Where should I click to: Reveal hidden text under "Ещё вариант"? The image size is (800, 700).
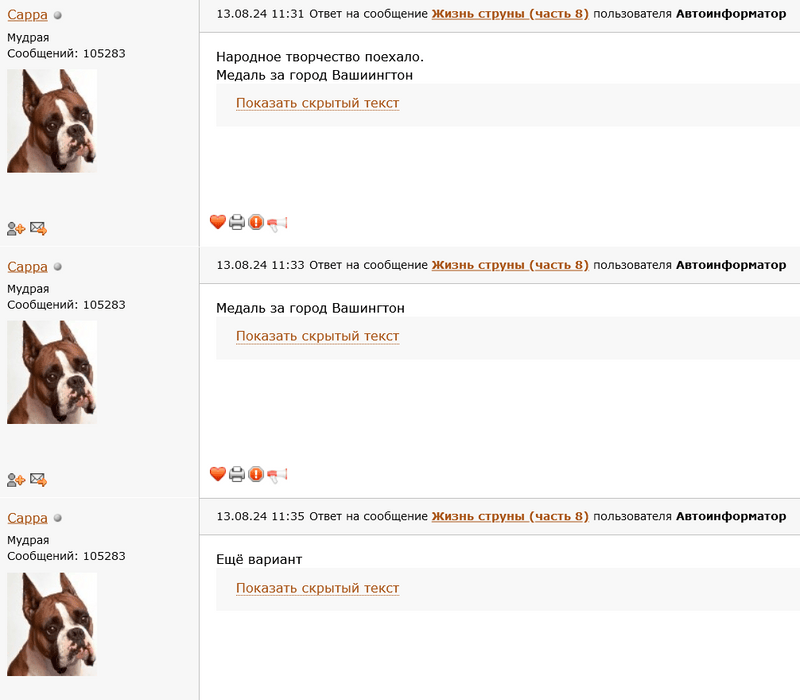(x=317, y=588)
